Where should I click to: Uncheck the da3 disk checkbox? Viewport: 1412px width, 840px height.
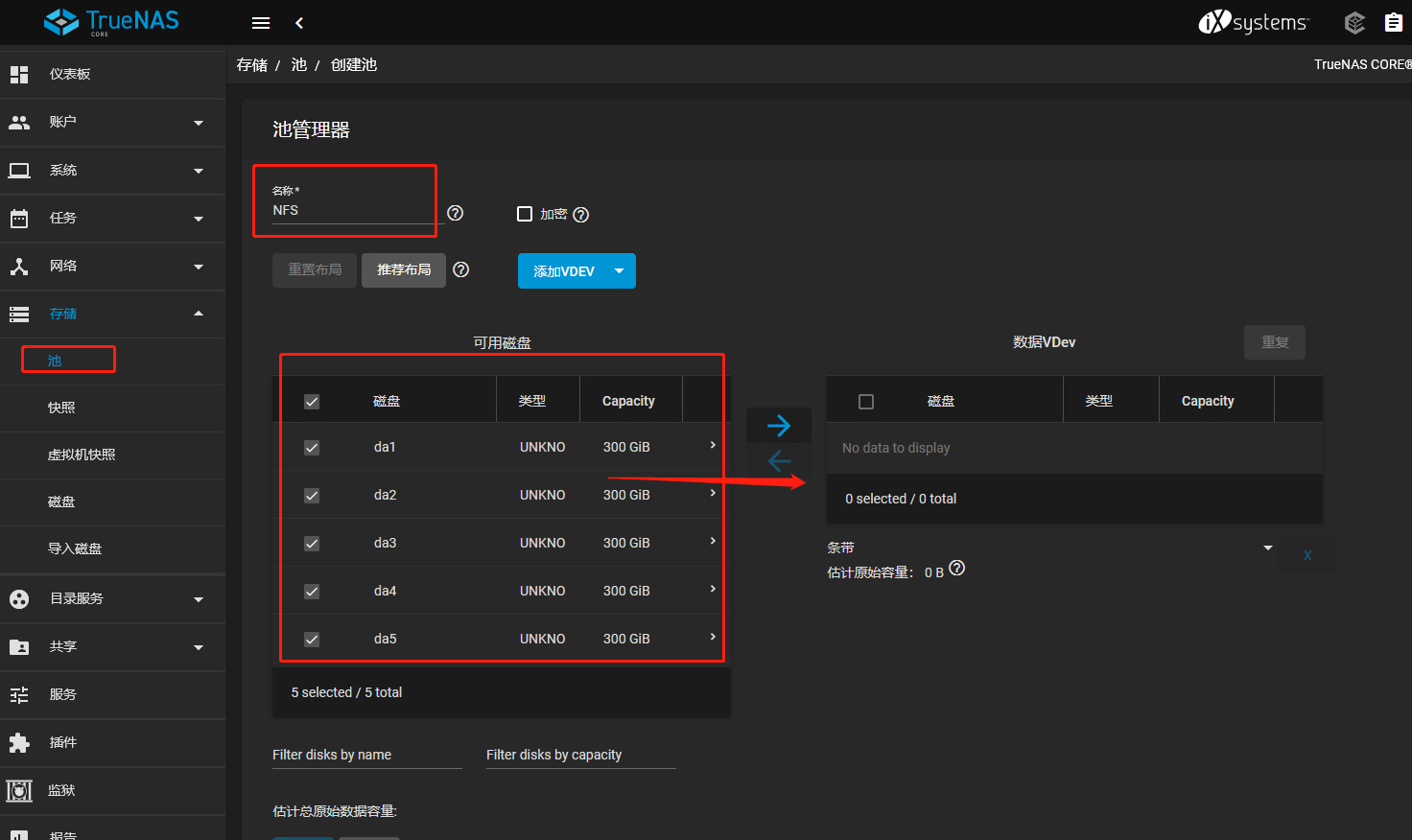point(312,544)
